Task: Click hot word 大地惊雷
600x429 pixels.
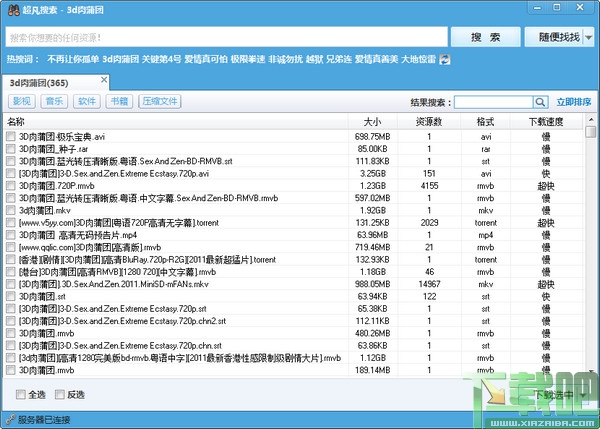Action: click(x=418, y=59)
